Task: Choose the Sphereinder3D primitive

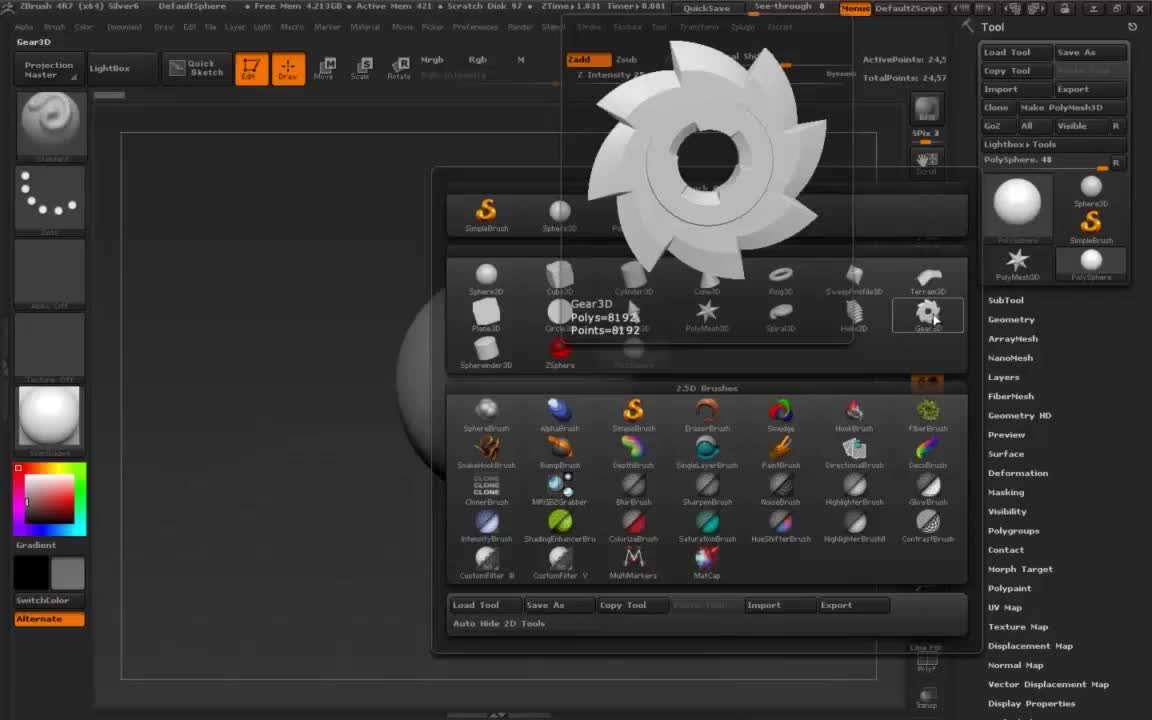Action: (486, 353)
